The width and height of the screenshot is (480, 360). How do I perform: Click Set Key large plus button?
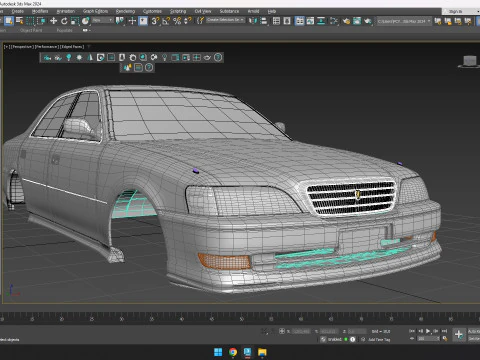point(459,334)
